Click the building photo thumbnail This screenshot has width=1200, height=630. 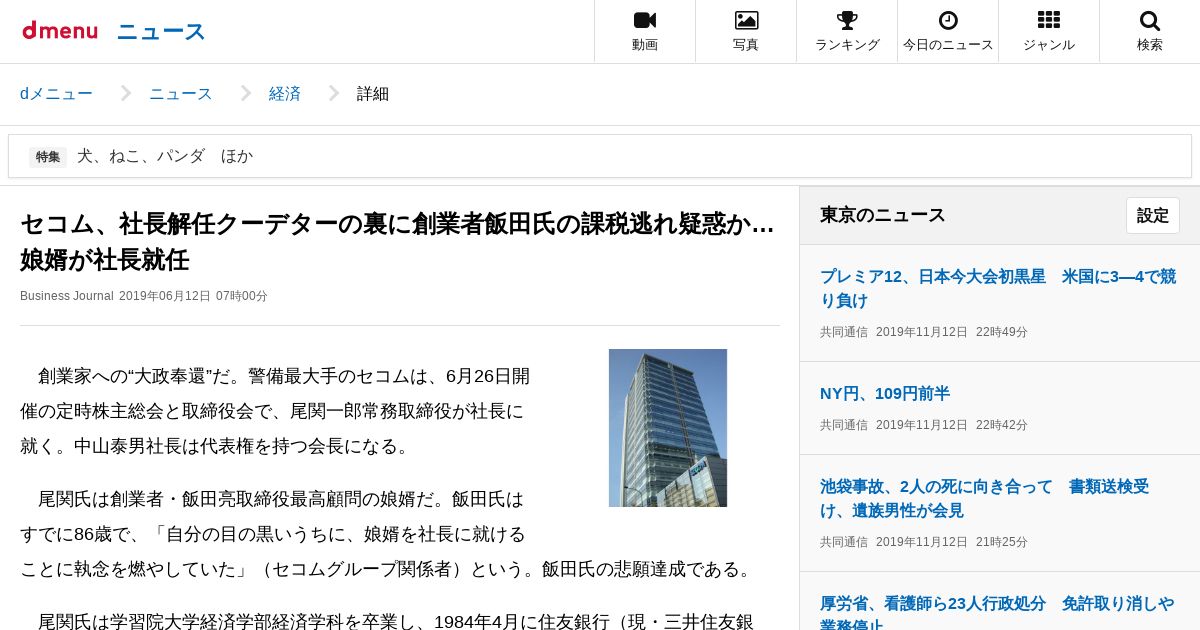click(668, 428)
